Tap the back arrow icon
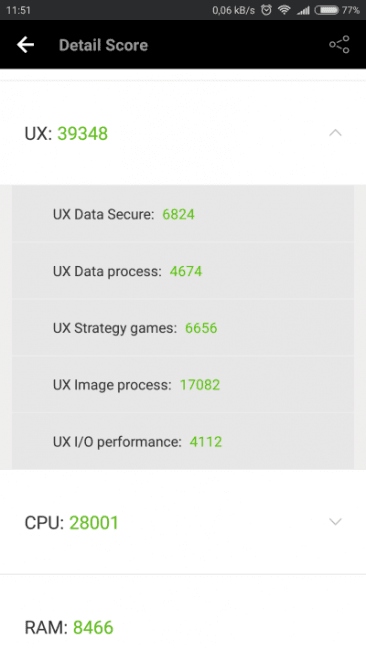 click(x=25, y=45)
